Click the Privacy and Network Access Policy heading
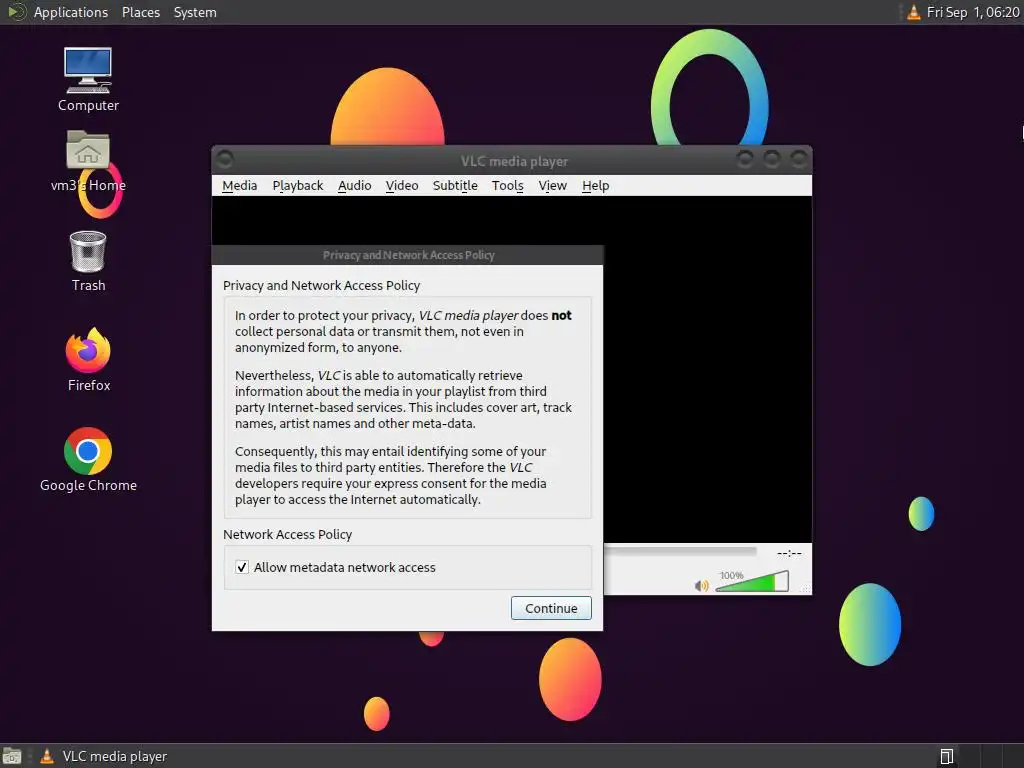Image resolution: width=1024 pixels, height=768 pixels. [321, 285]
